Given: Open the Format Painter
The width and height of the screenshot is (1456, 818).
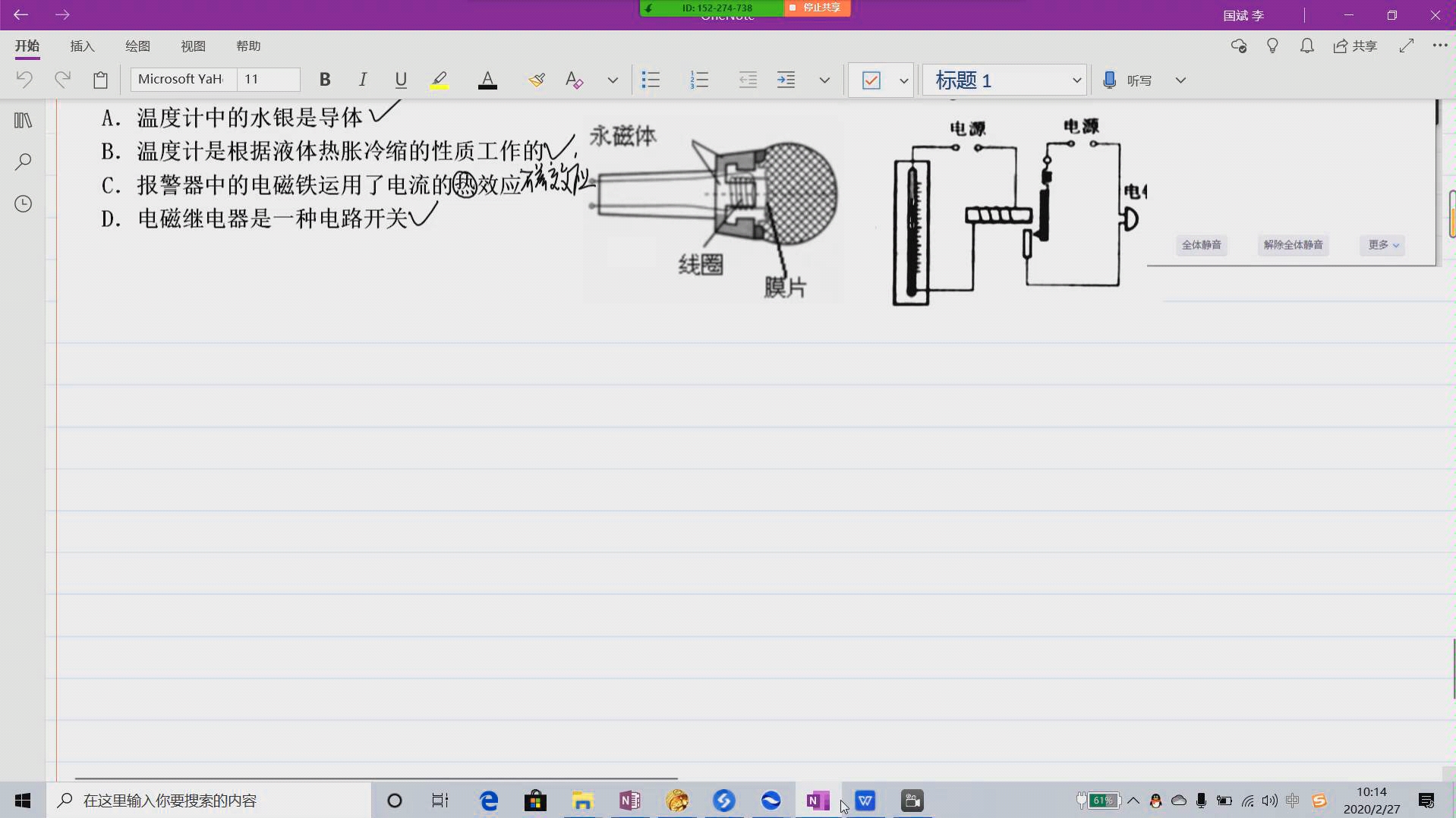Looking at the screenshot, I should (537, 79).
